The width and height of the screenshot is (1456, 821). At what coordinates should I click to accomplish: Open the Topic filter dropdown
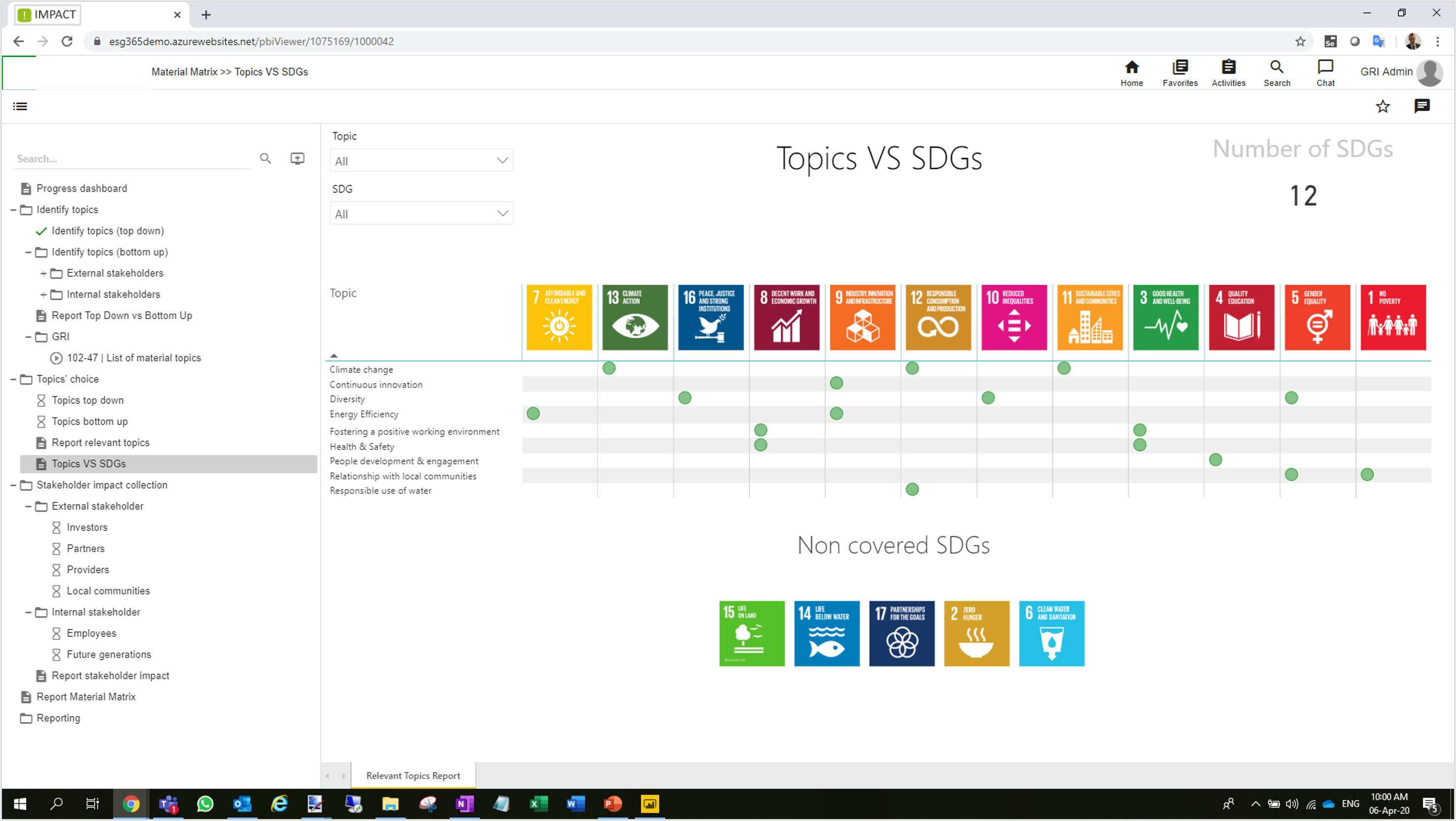(x=421, y=161)
